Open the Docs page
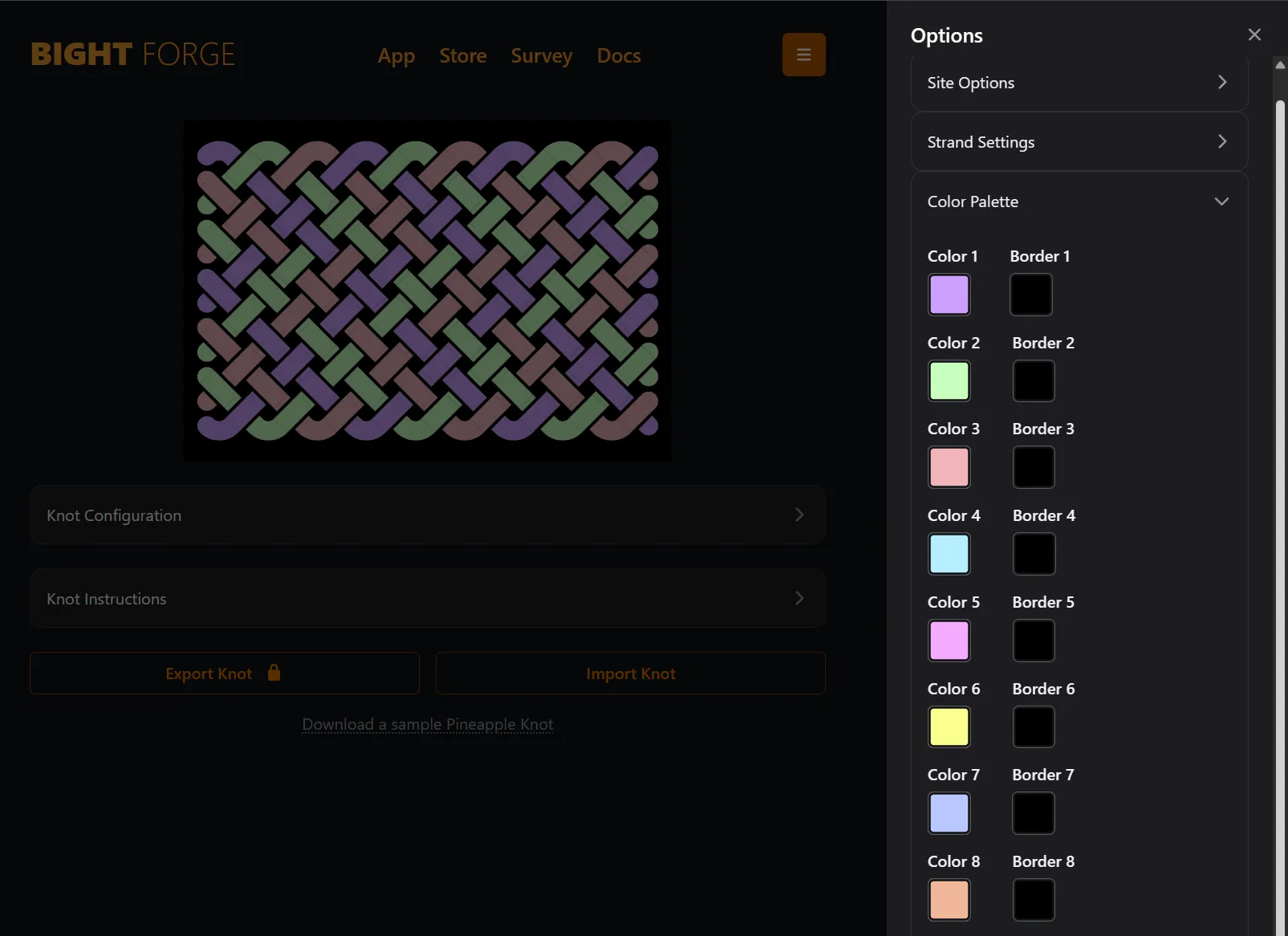The width and height of the screenshot is (1288, 936). pos(619,56)
